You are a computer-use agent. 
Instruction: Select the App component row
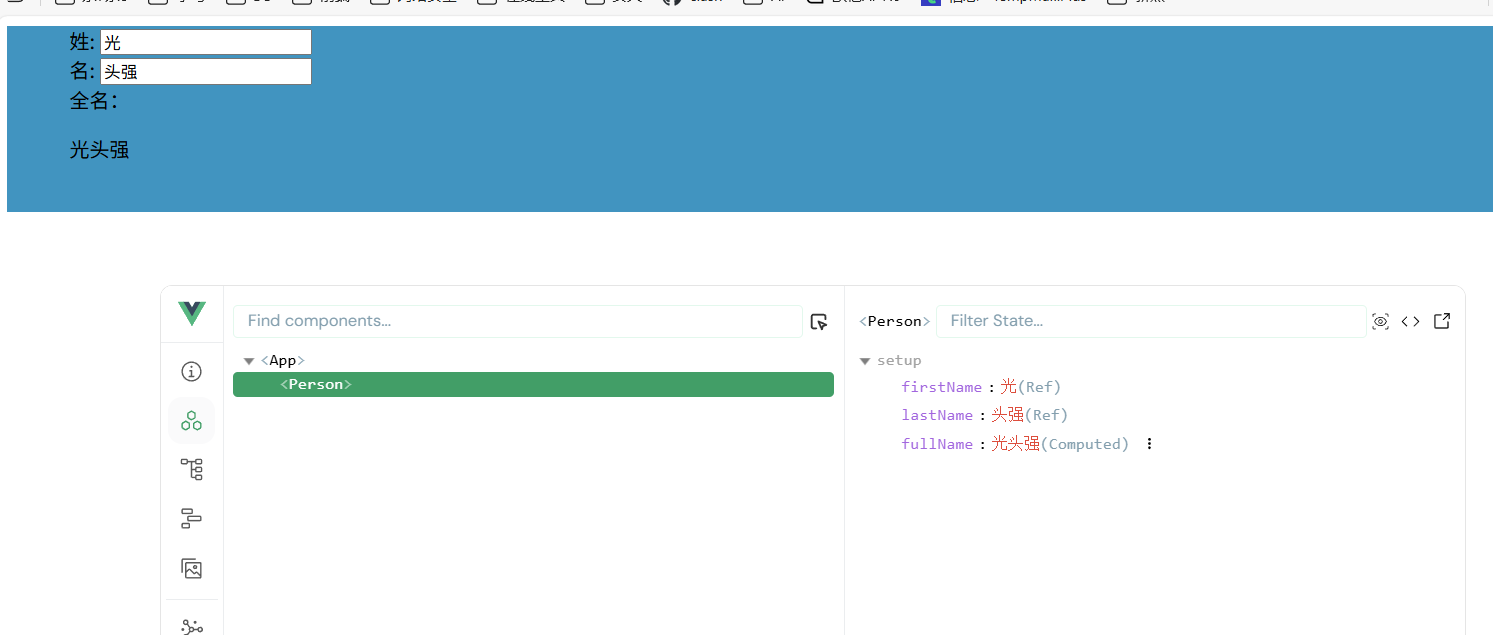(x=533, y=360)
